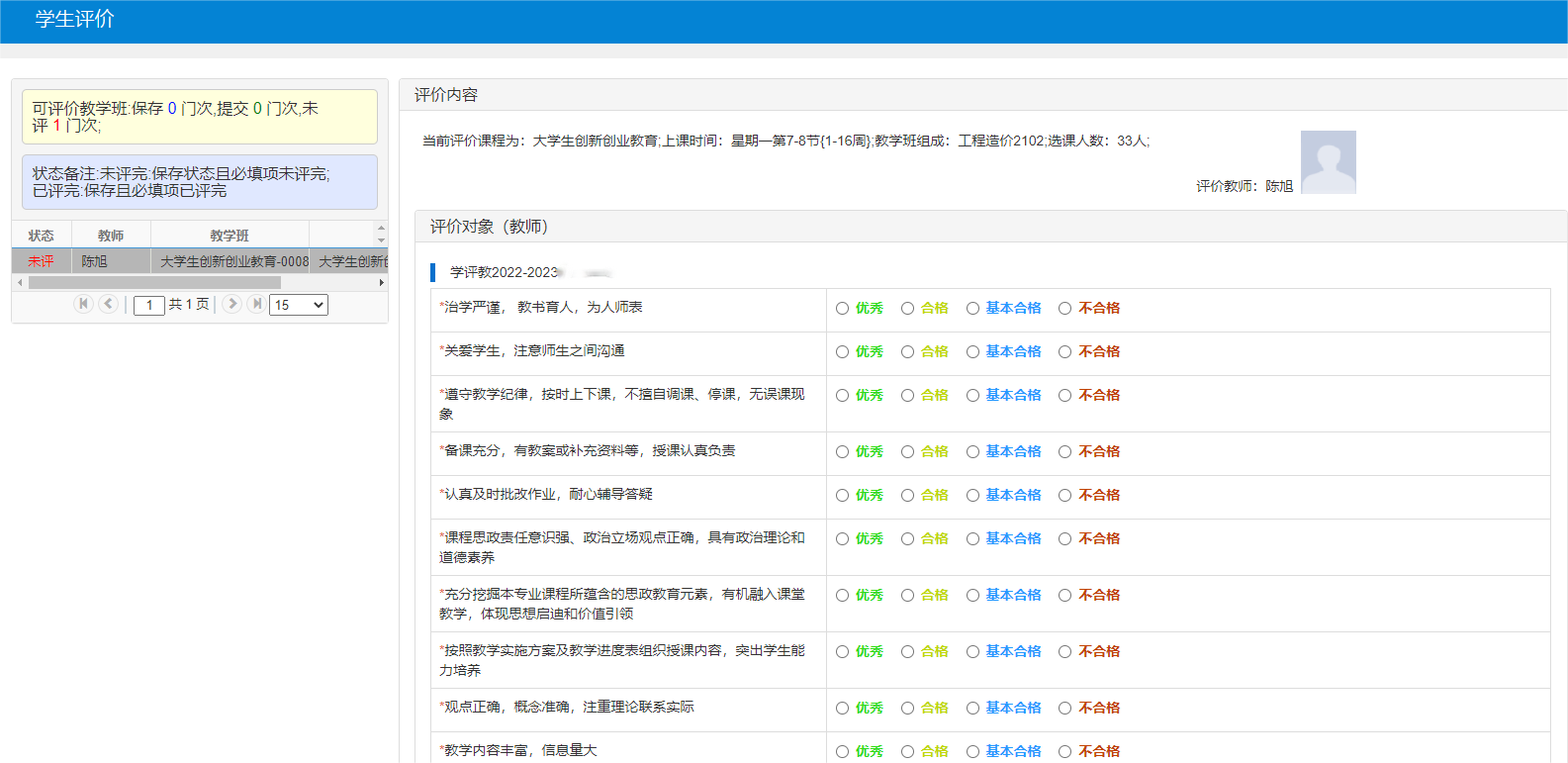
Task: Go to first page in pager
Action: (x=83, y=304)
